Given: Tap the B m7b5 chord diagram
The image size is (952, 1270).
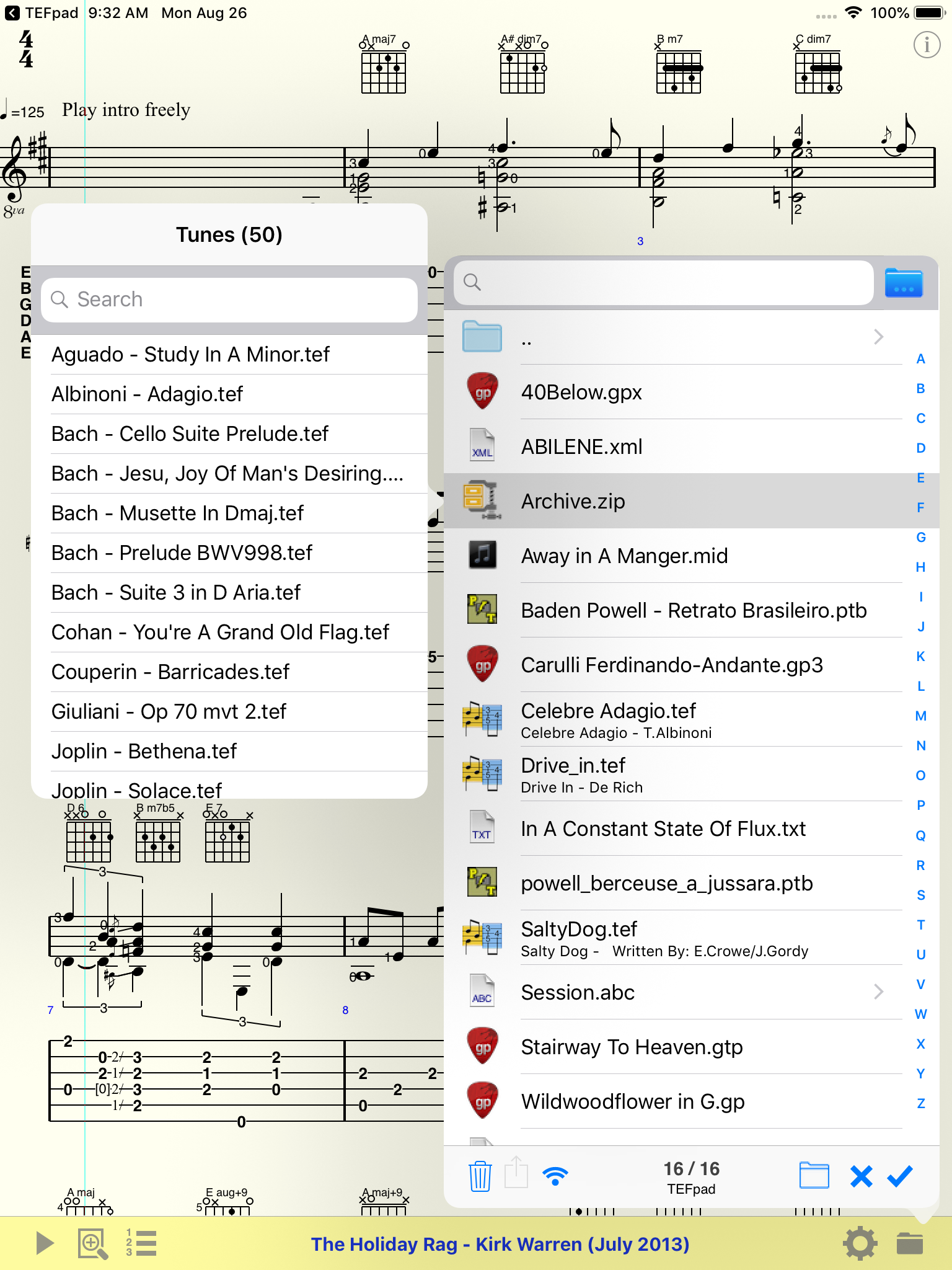Looking at the screenshot, I should click(159, 833).
